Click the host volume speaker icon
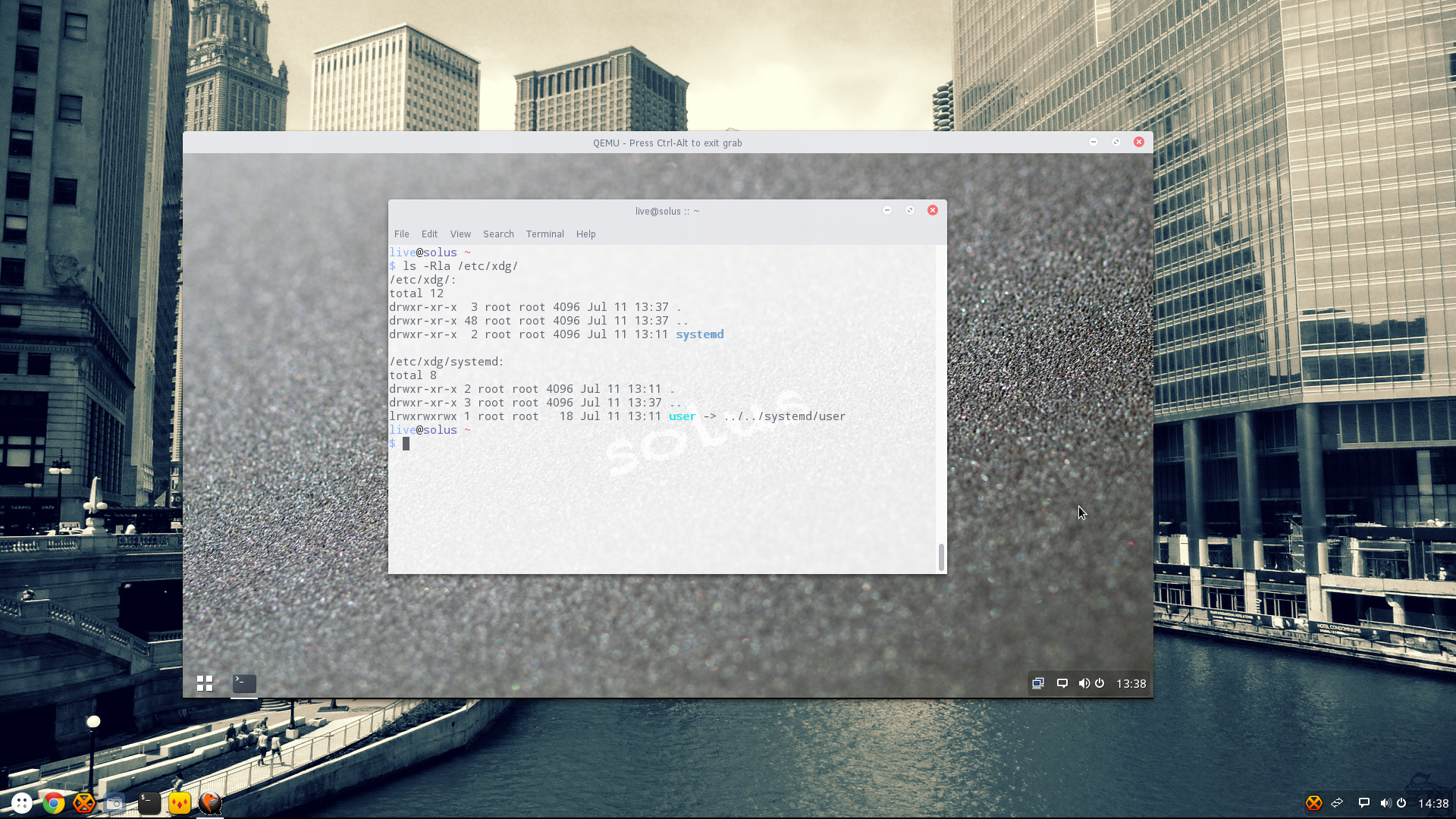This screenshot has height=819, width=1456. pos(1385,803)
